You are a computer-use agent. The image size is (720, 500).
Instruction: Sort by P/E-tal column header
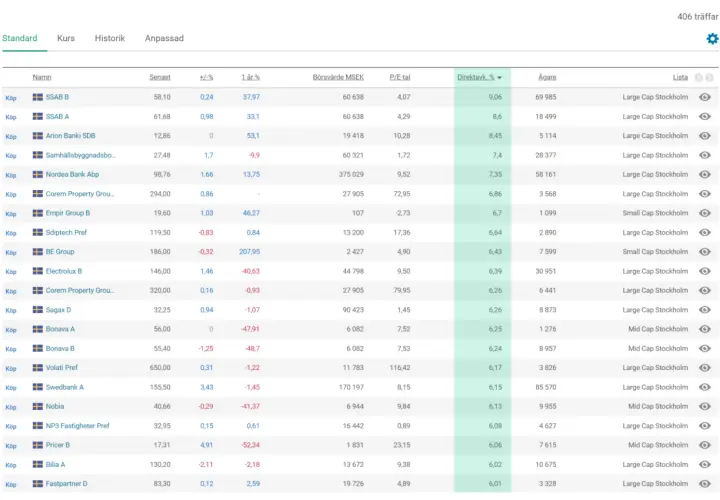tap(400, 77)
